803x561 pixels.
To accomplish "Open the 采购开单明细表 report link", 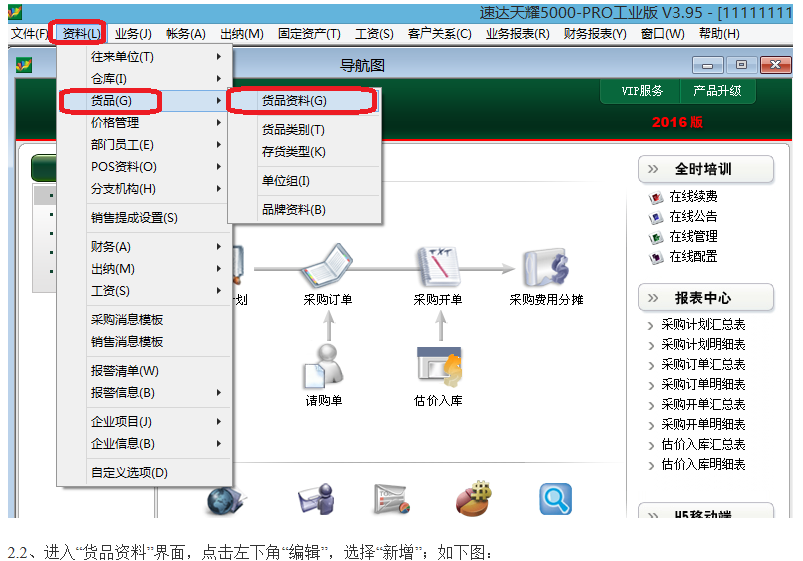I will click(x=703, y=425).
